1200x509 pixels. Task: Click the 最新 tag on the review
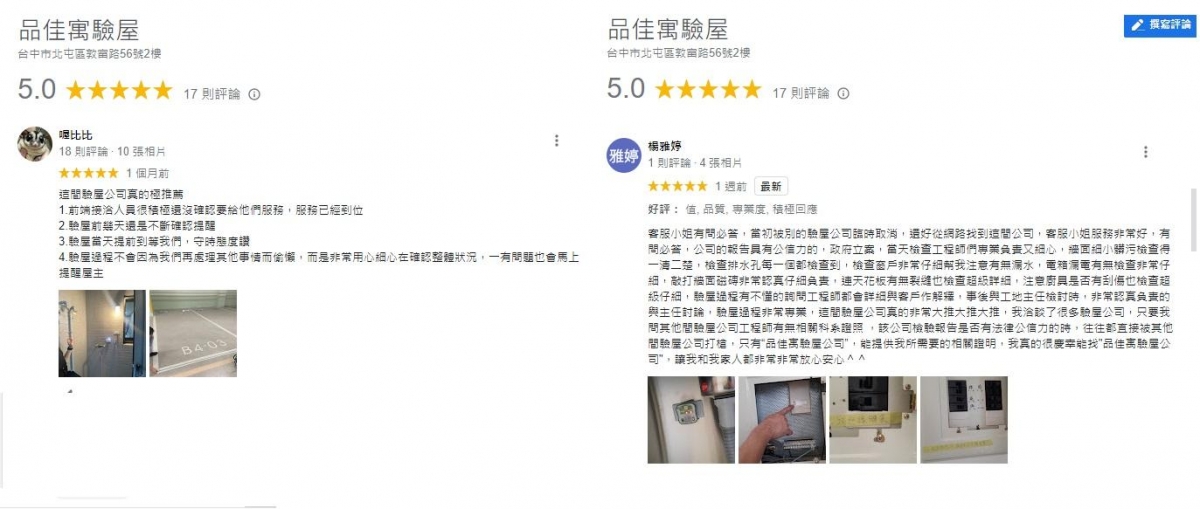[x=771, y=186]
